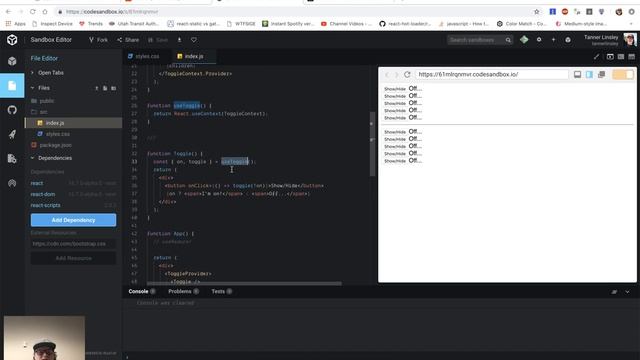Click the upload file icon in Files
Image resolution: width=640 pixels, height=360 pixels.
97,88
